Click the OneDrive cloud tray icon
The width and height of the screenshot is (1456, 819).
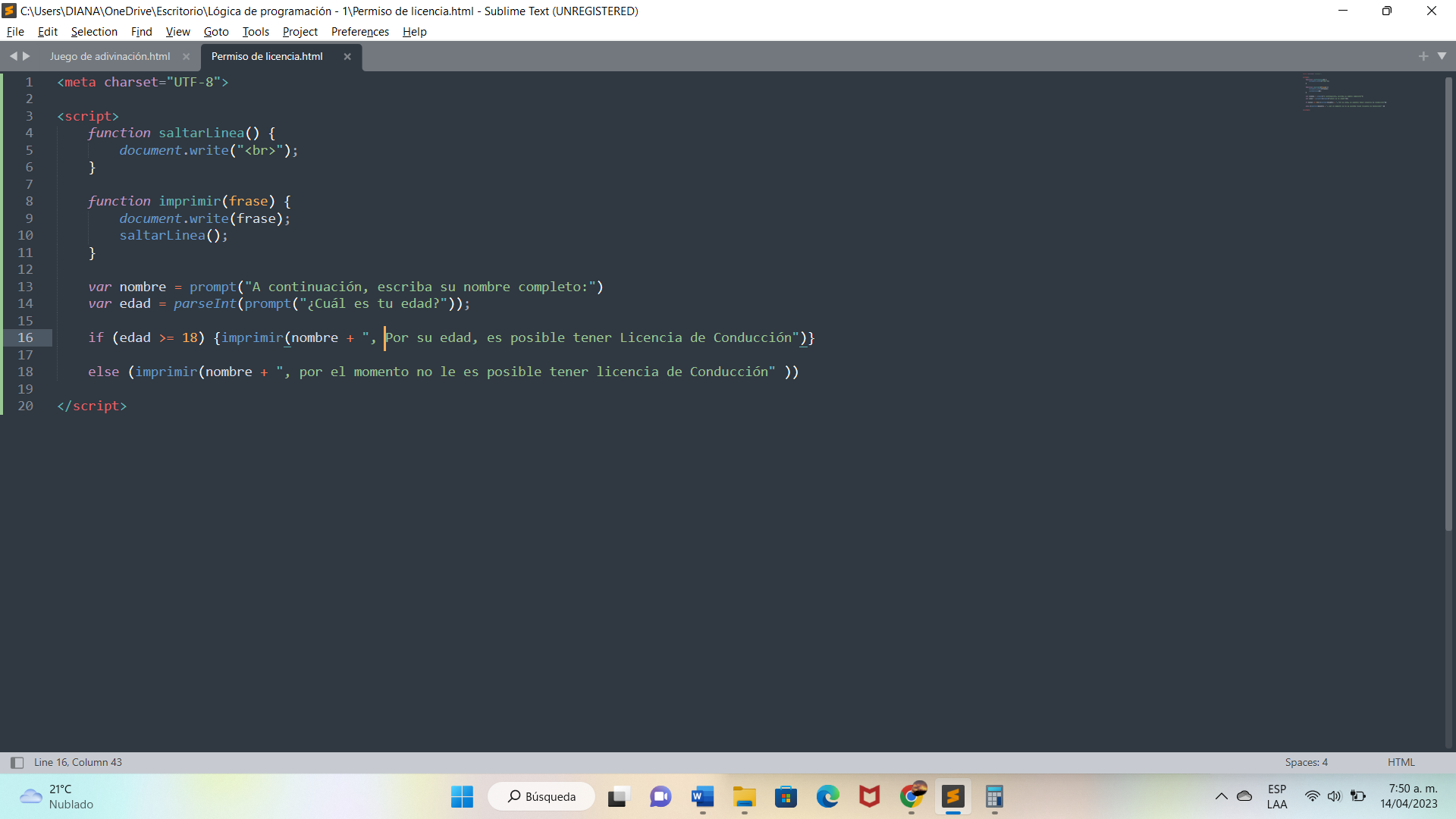(1244, 797)
